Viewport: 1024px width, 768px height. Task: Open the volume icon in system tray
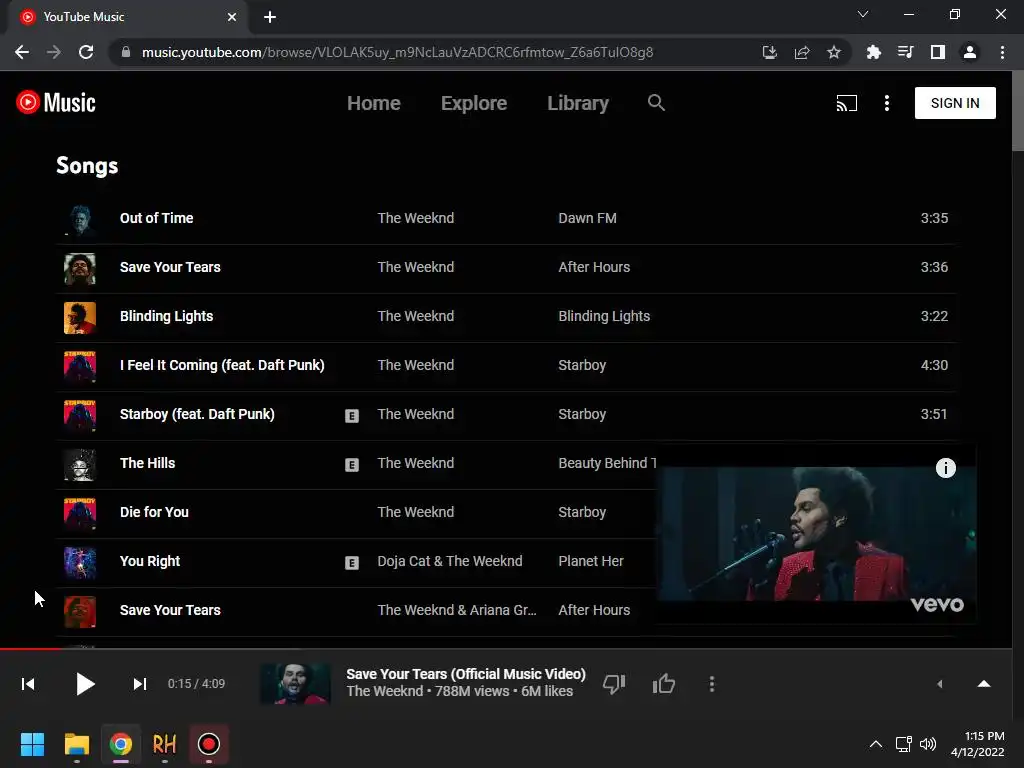pyautogui.click(x=928, y=744)
